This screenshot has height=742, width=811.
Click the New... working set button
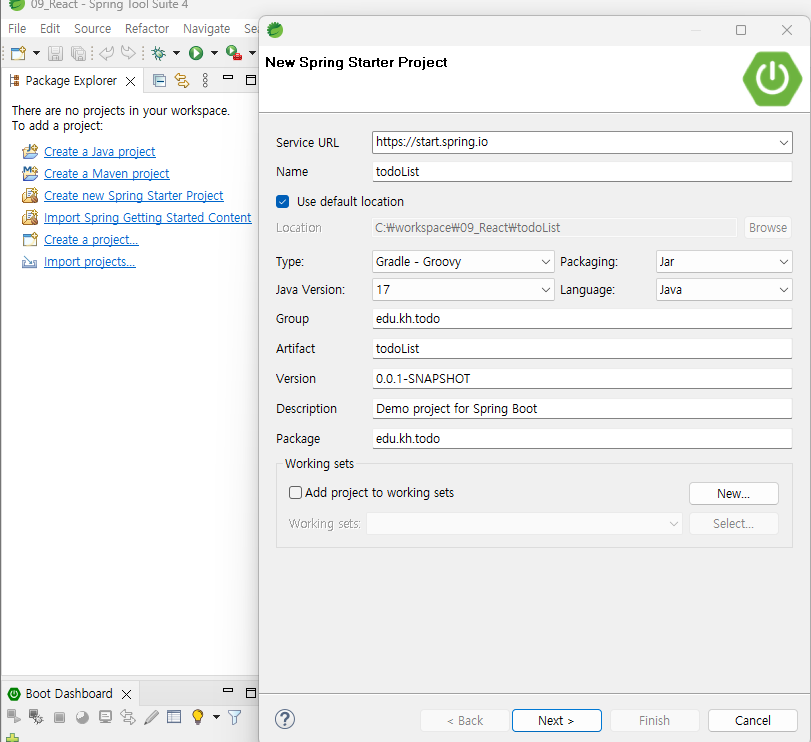click(x=733, y=493)
